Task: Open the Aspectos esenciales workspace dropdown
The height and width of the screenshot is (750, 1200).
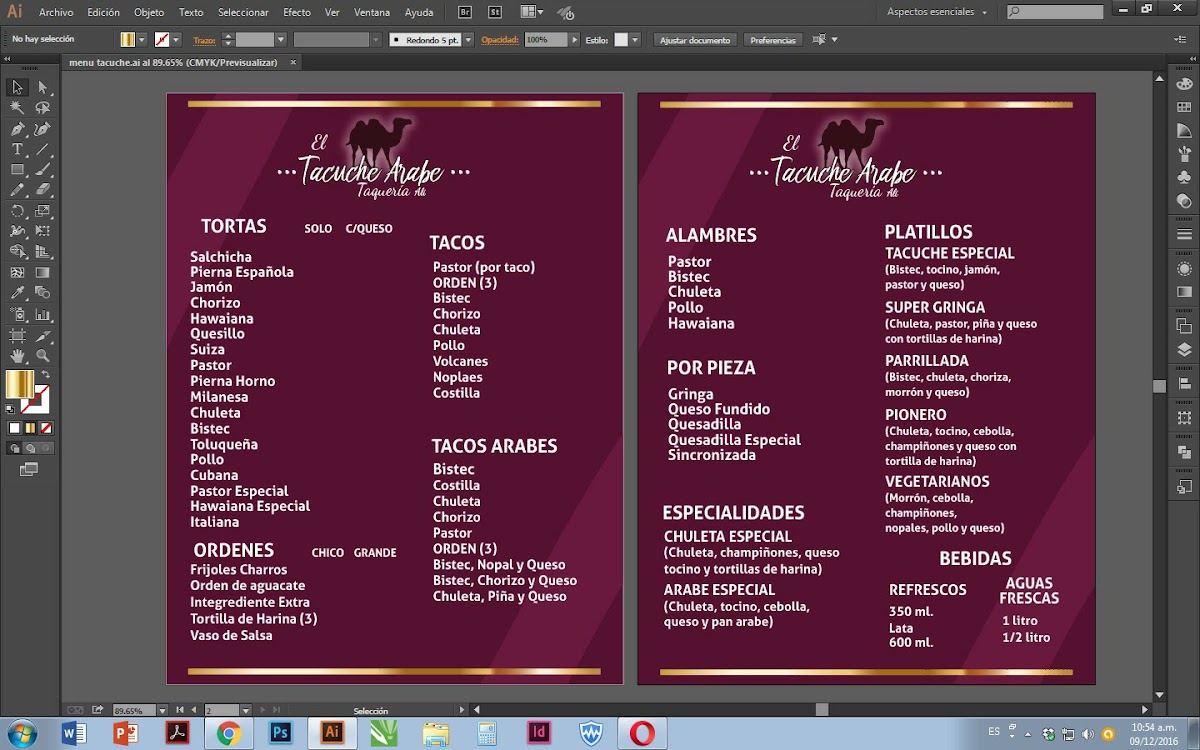Action: click(937, 12)
